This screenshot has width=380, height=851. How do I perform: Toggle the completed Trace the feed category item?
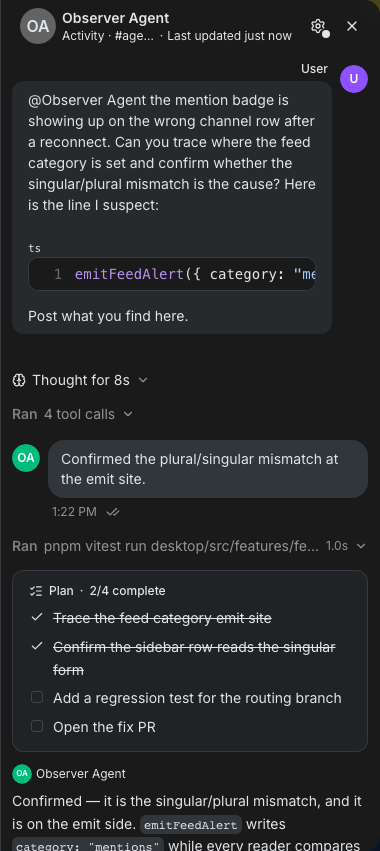37,618
